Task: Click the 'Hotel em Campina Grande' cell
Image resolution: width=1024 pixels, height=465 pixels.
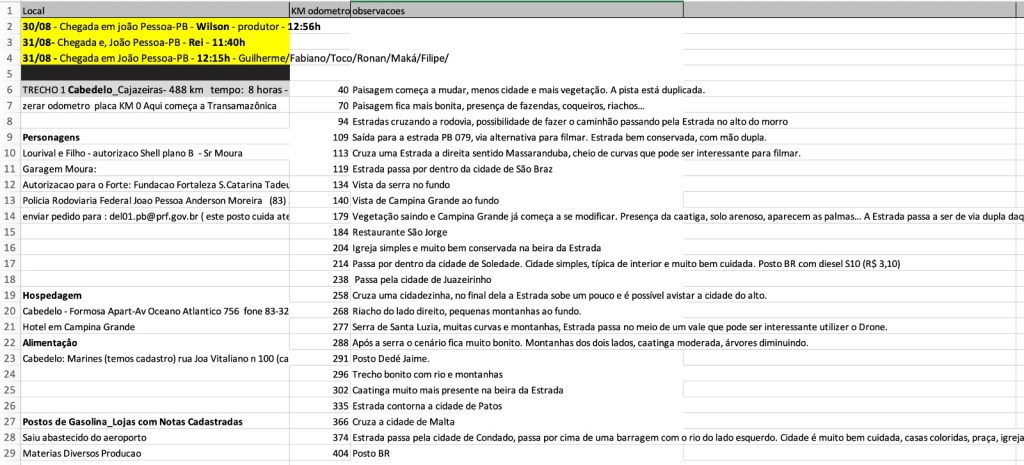Action: [150, 326]
